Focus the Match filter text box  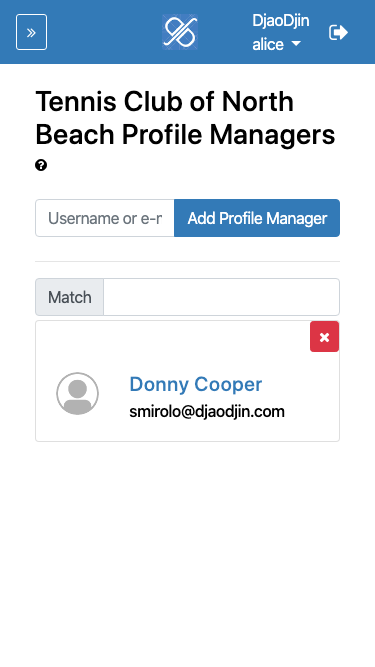222,297
